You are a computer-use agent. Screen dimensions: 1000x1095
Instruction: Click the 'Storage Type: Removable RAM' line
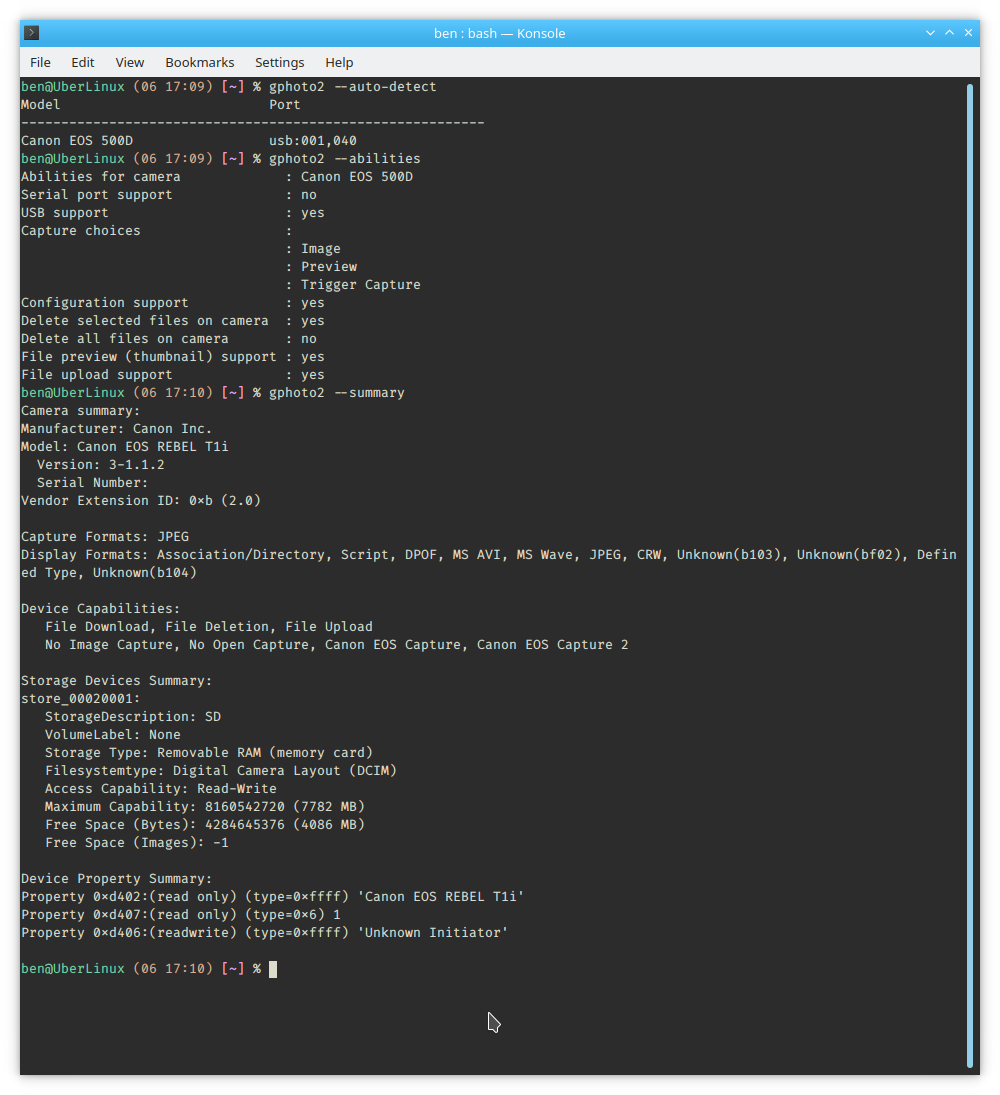[209, 753]
